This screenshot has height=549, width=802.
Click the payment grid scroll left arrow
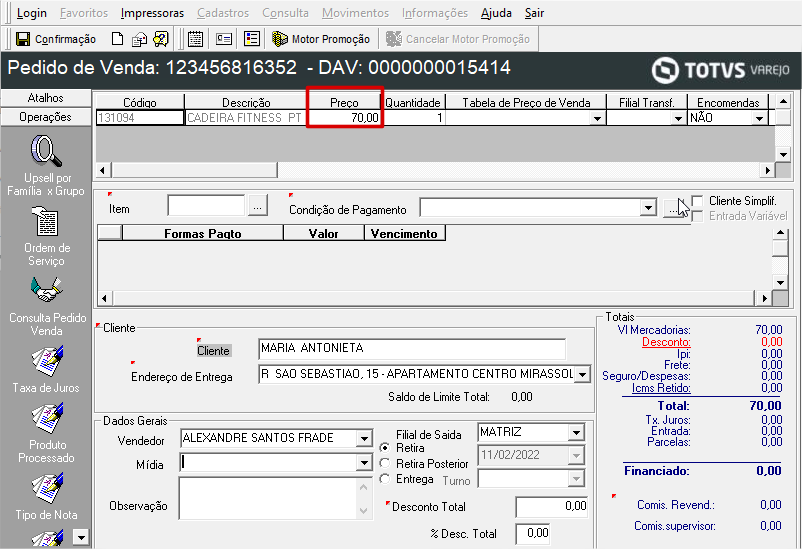pyautogui.click(x=104, y=298)
